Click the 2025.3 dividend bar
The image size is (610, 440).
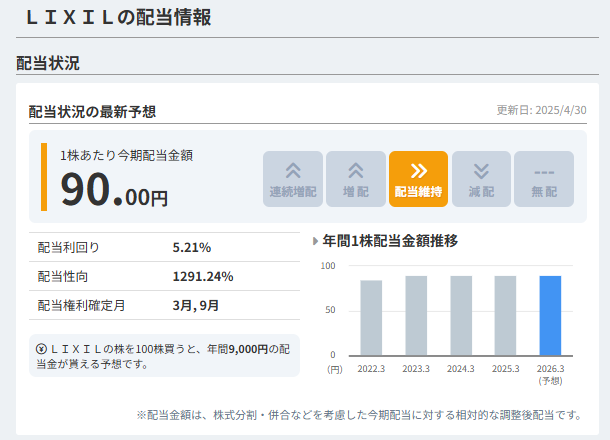[505, 316]
